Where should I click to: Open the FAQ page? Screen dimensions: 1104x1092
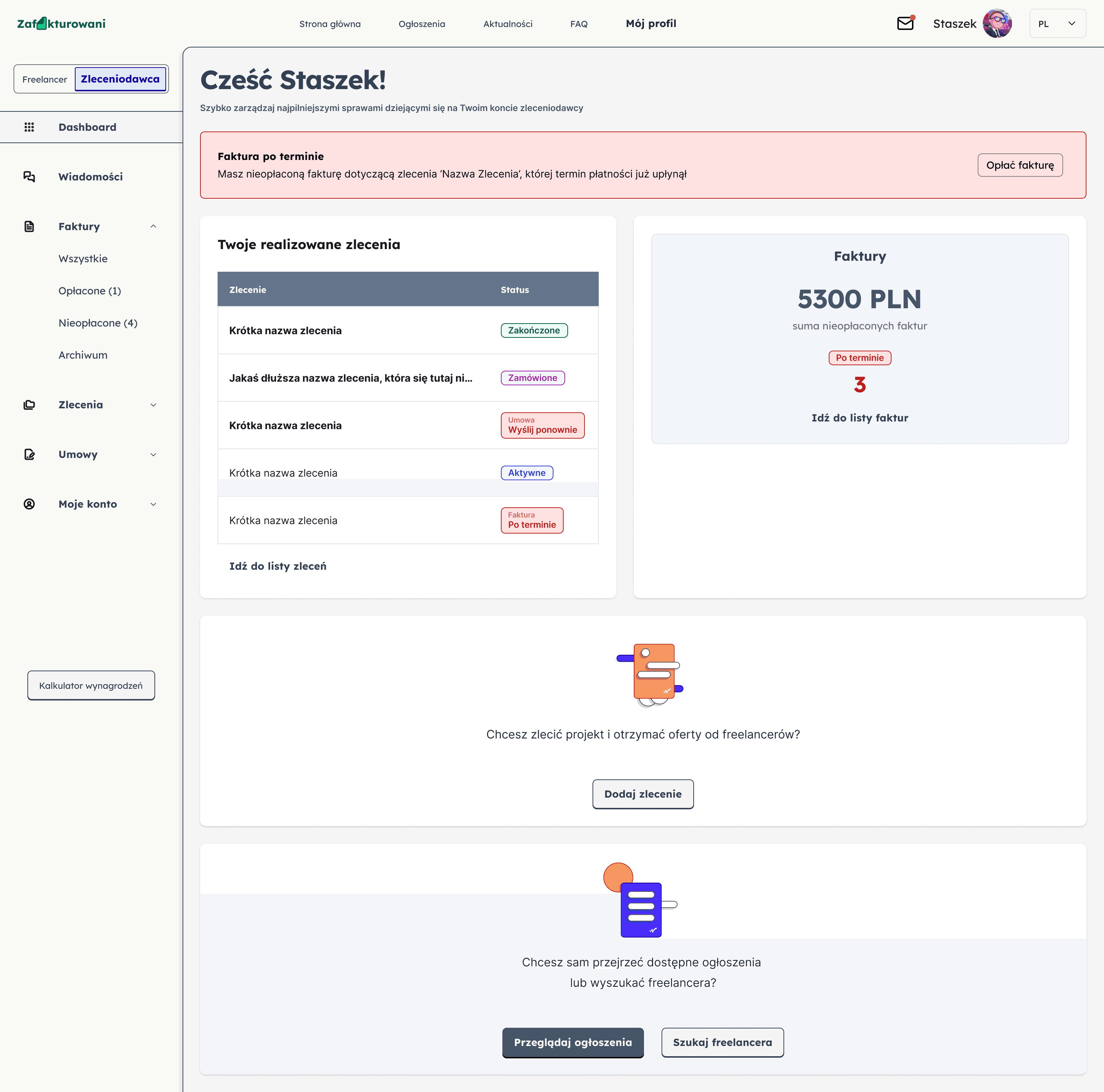(x=579, y=24)
